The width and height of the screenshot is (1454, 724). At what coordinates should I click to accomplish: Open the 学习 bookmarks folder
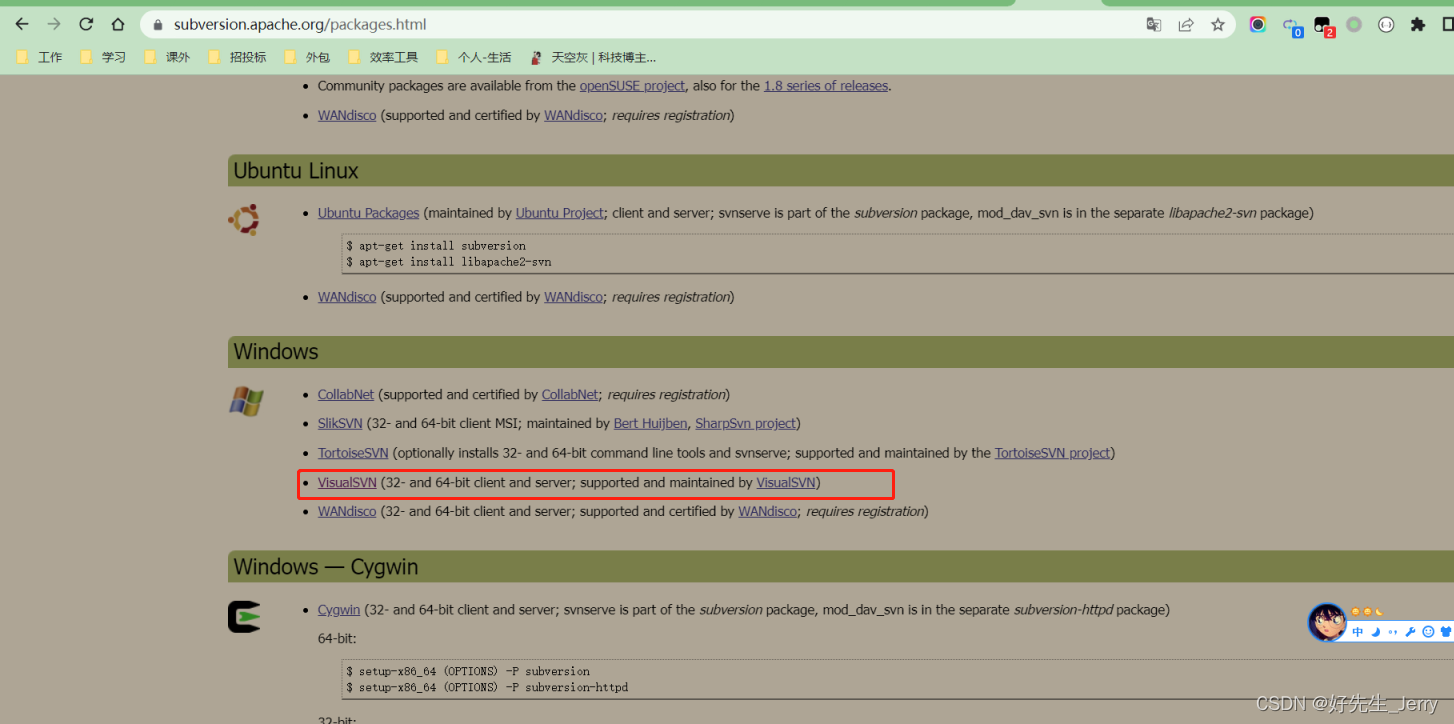point(104,57)
